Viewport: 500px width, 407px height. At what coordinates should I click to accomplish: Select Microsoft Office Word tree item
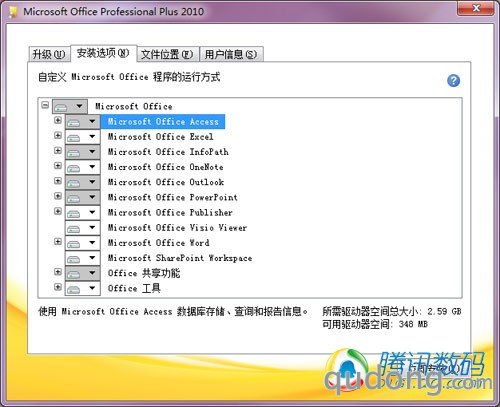(x=158, y=243)
